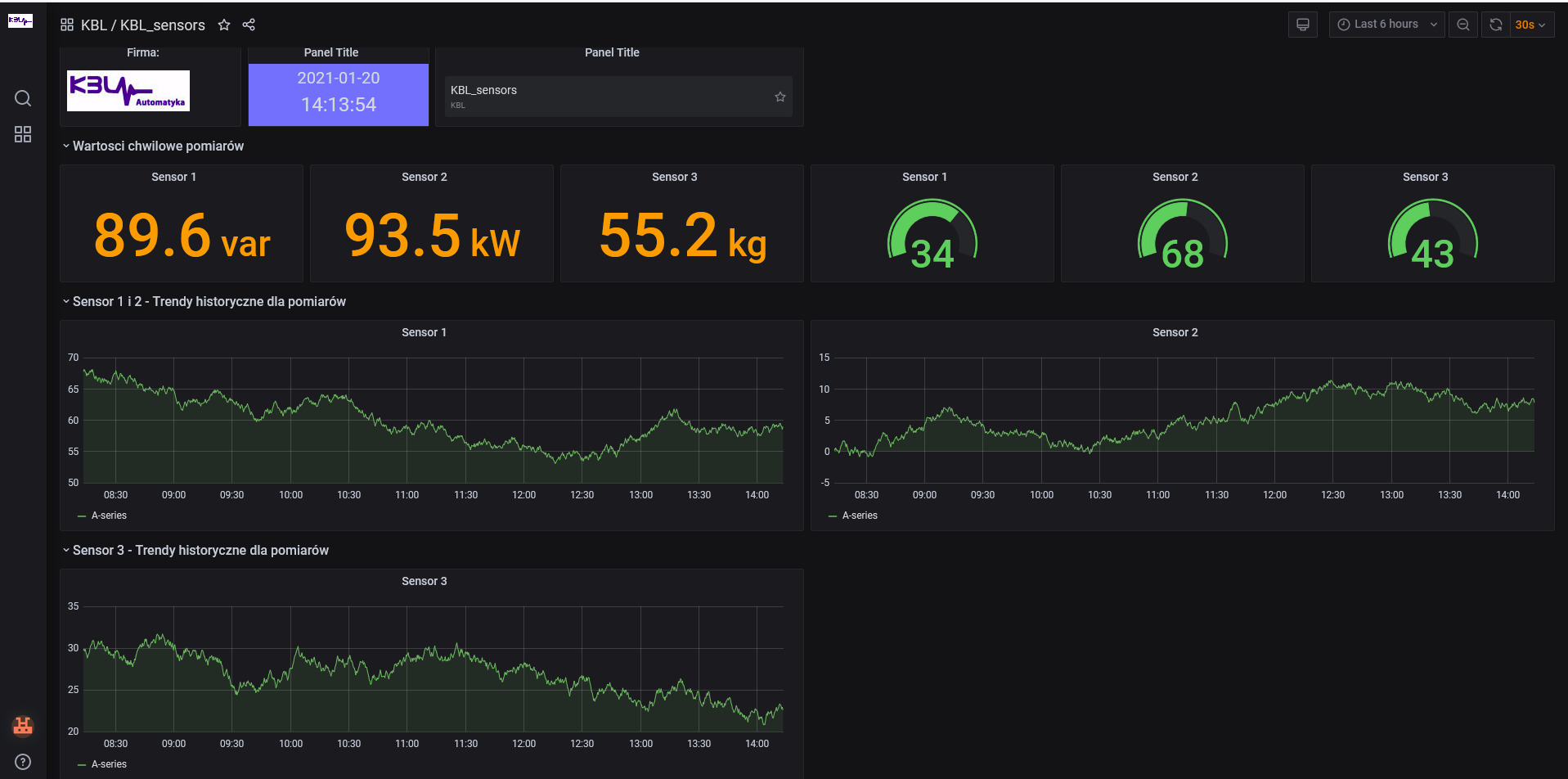Toggle A-series visibility in Sensor 1 graph
This screenshot has height=779, width=1568.
point(107,515)
